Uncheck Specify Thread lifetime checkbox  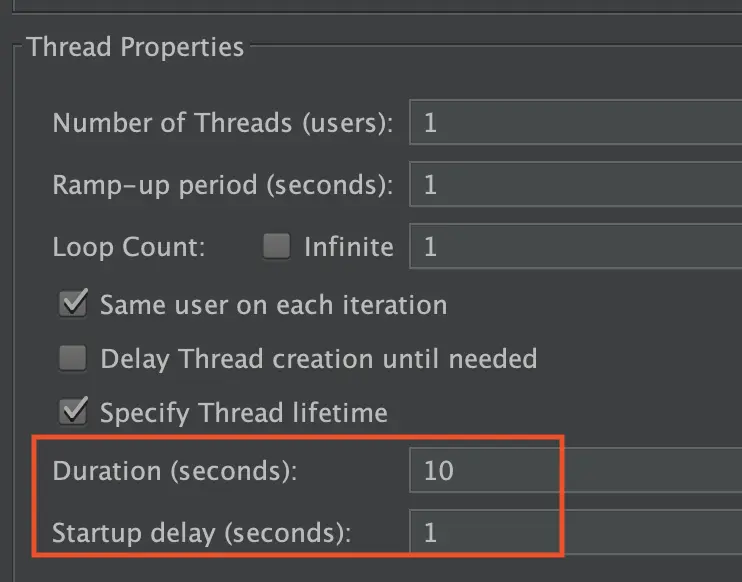coord(73,411)
